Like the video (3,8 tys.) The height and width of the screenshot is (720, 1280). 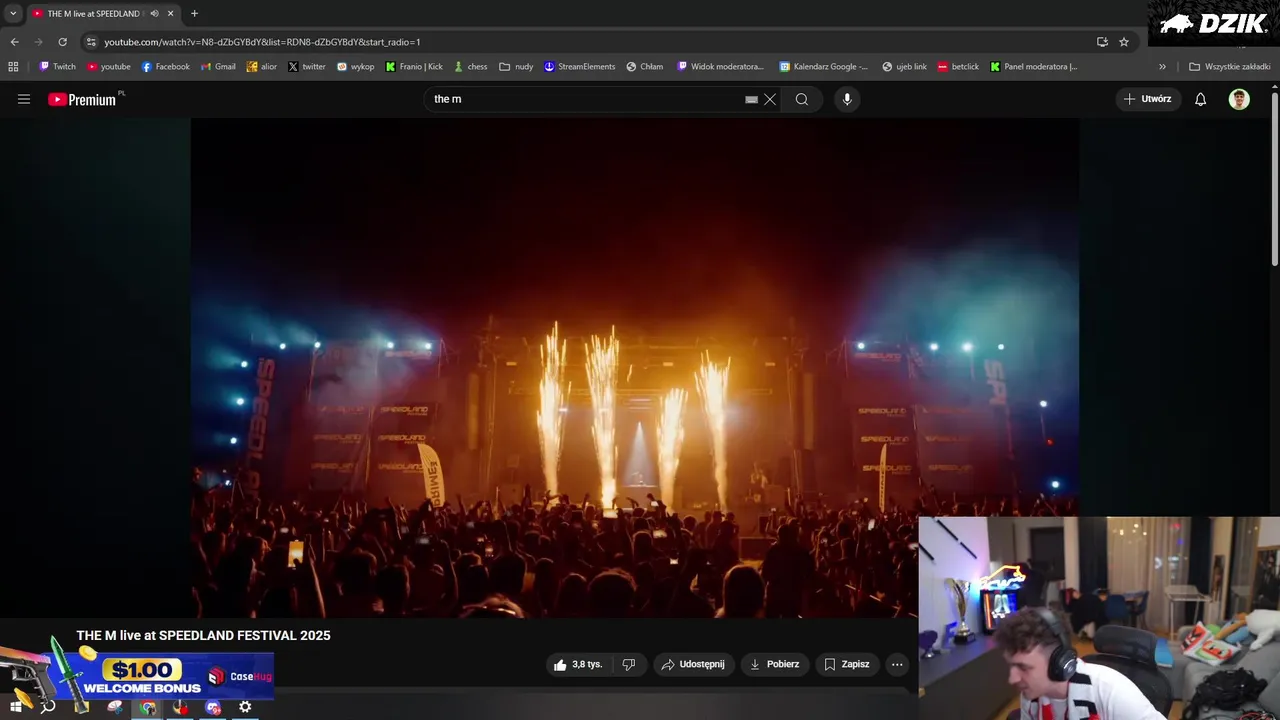coord(579,664)
